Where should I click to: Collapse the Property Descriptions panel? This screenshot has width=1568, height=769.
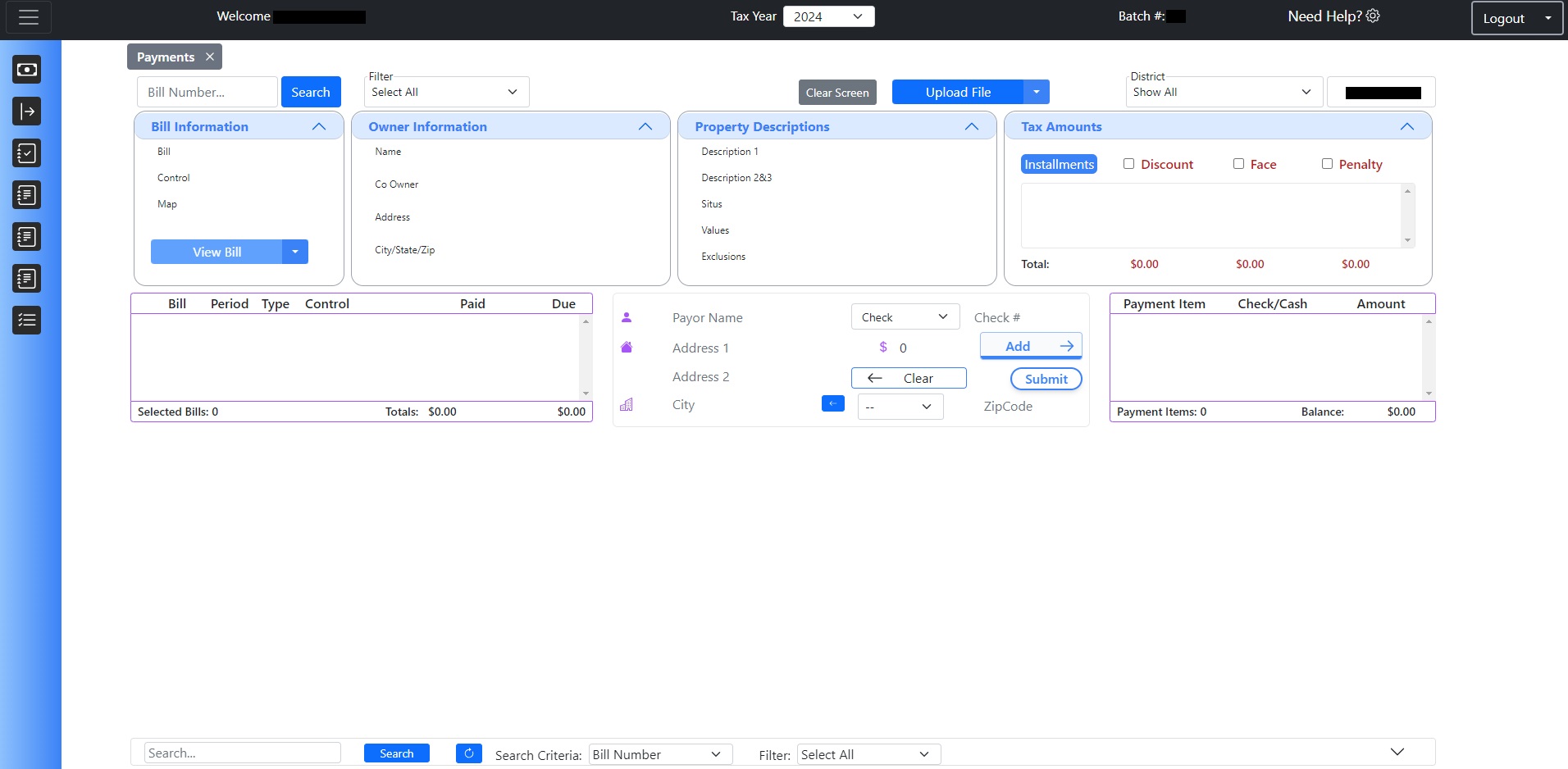(972, 126)
